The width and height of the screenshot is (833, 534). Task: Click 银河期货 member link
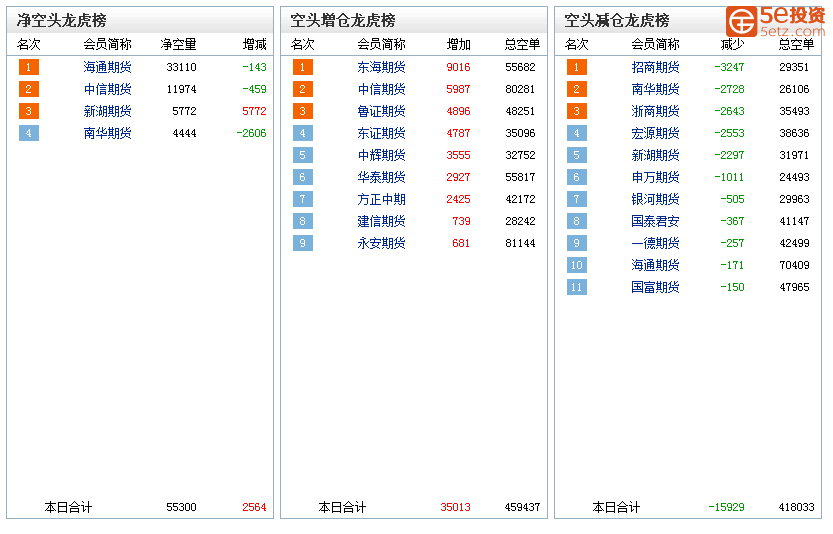tap(655, 199)
